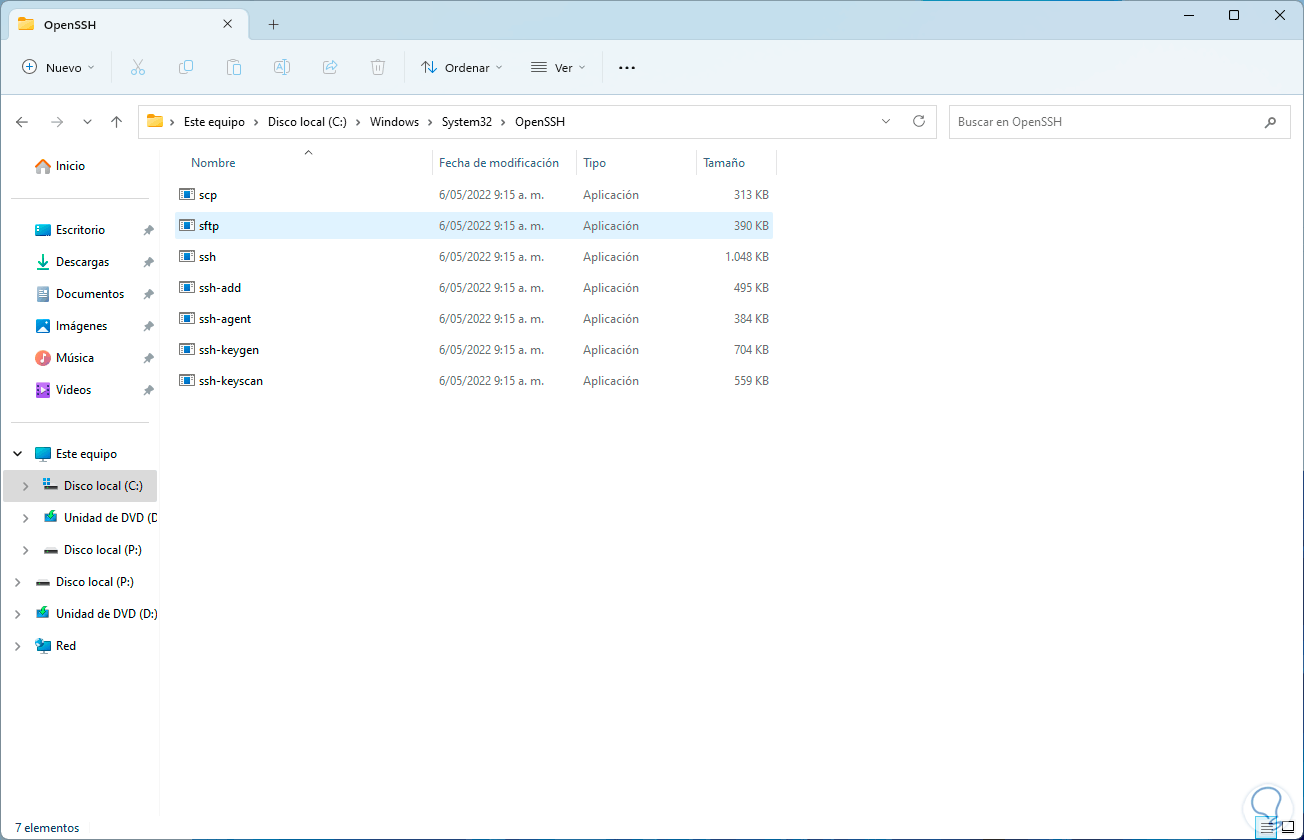The width and height of the screenshot is (1304, 840).
Task: Select the ssh-agent file name
Action: pos(225,319)
